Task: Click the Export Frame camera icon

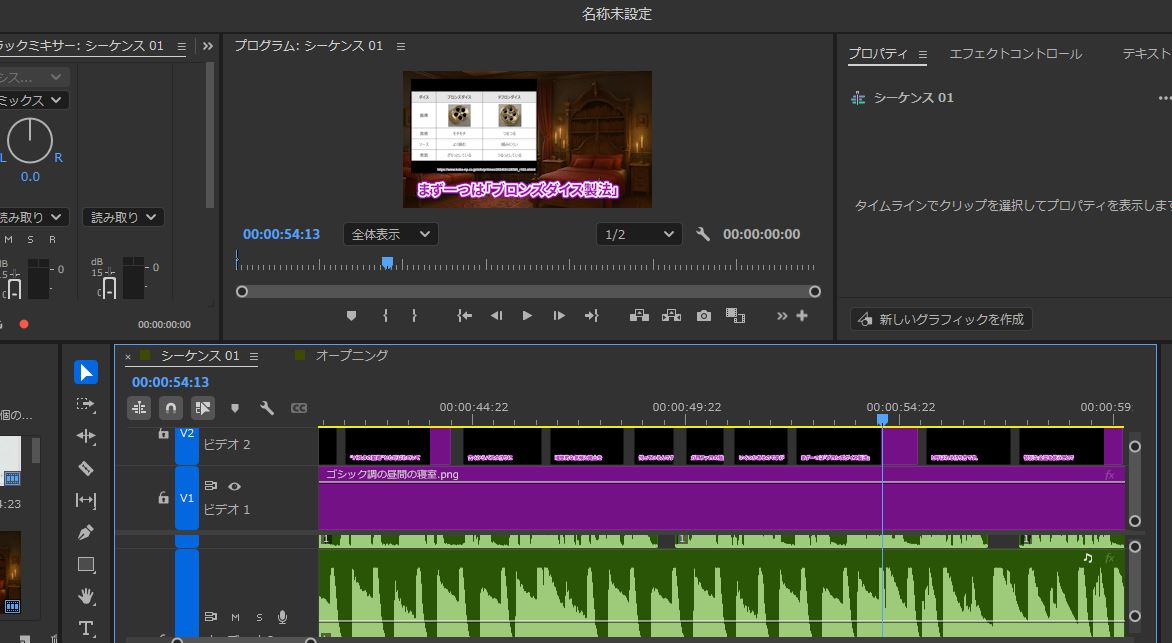Action: click(704, 316)
